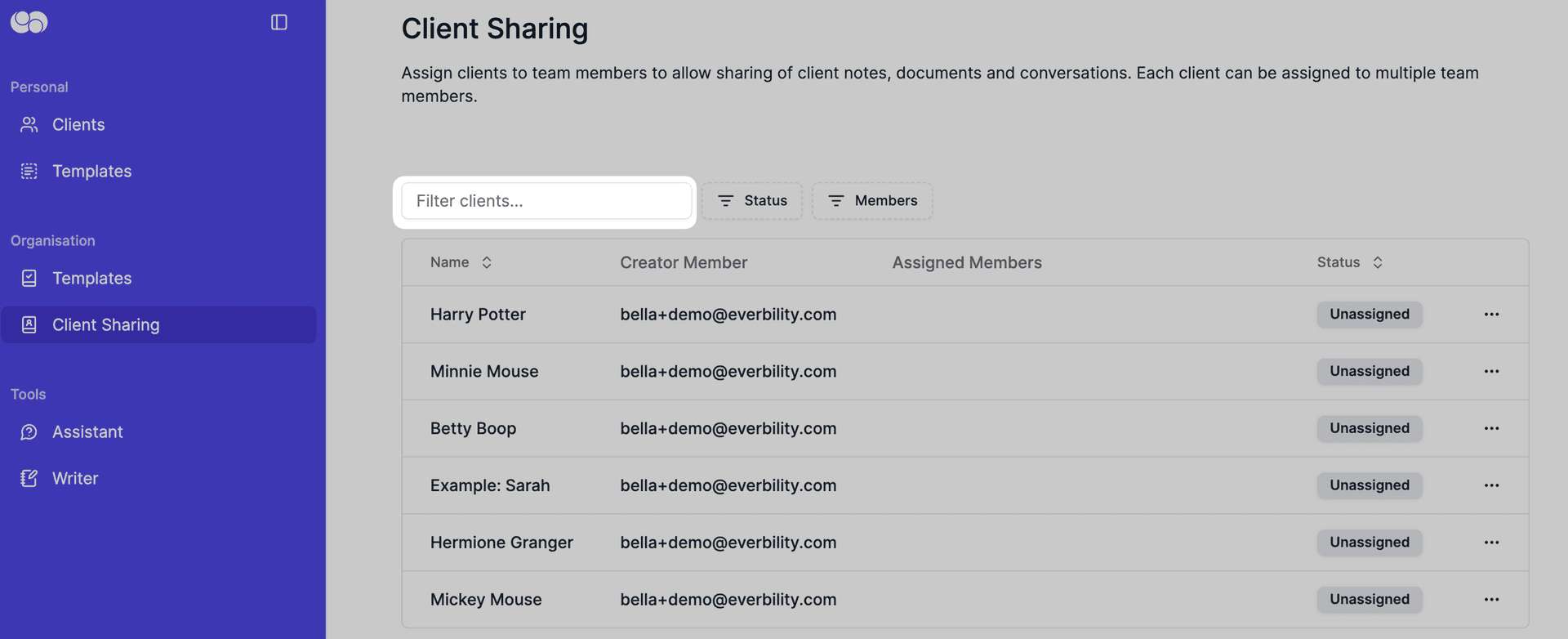Click the Unassigned badge for Example: Sarah
The width and height of the screenshot is (1568, 639).
1370,485
